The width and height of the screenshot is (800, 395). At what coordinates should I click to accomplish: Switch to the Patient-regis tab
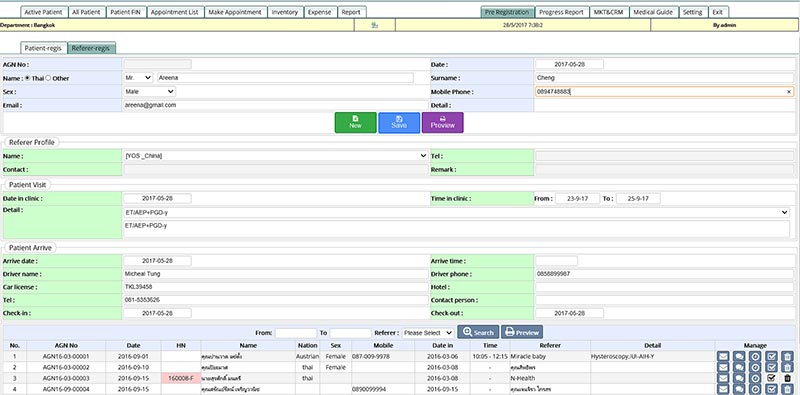(x=43, y=48)
